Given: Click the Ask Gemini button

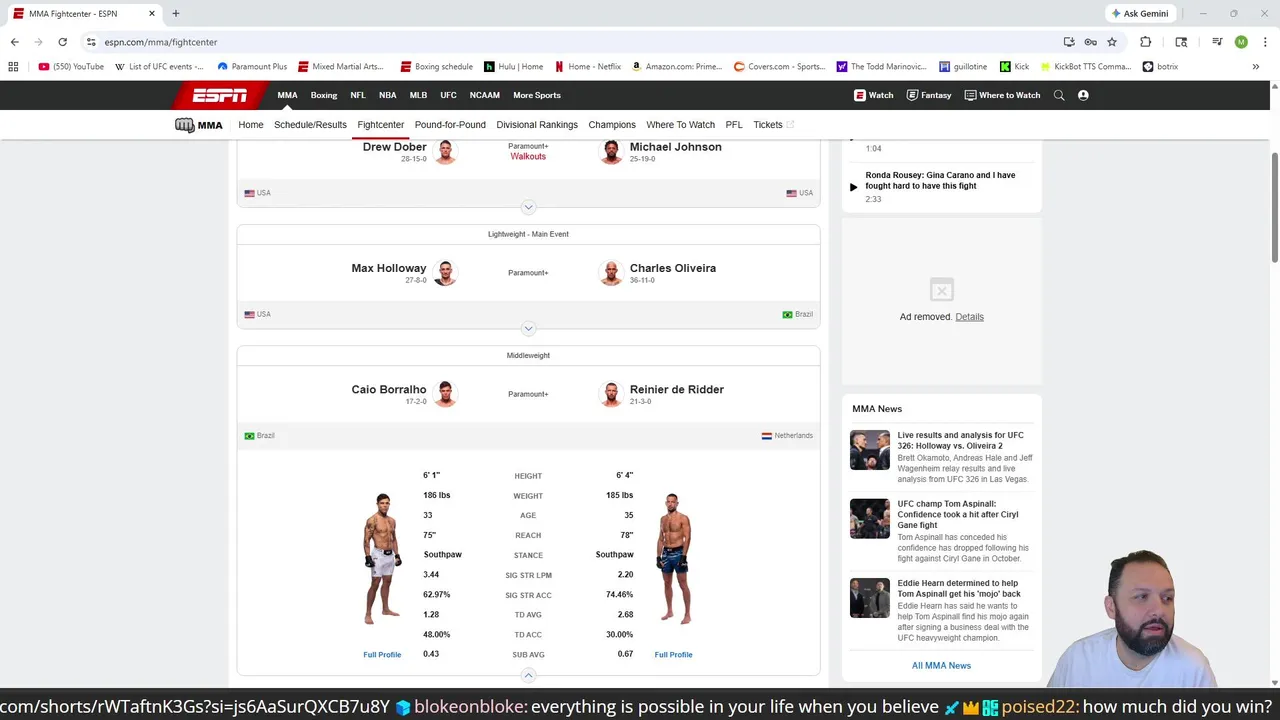Looking at the screenshot, I should [1140, 14].
